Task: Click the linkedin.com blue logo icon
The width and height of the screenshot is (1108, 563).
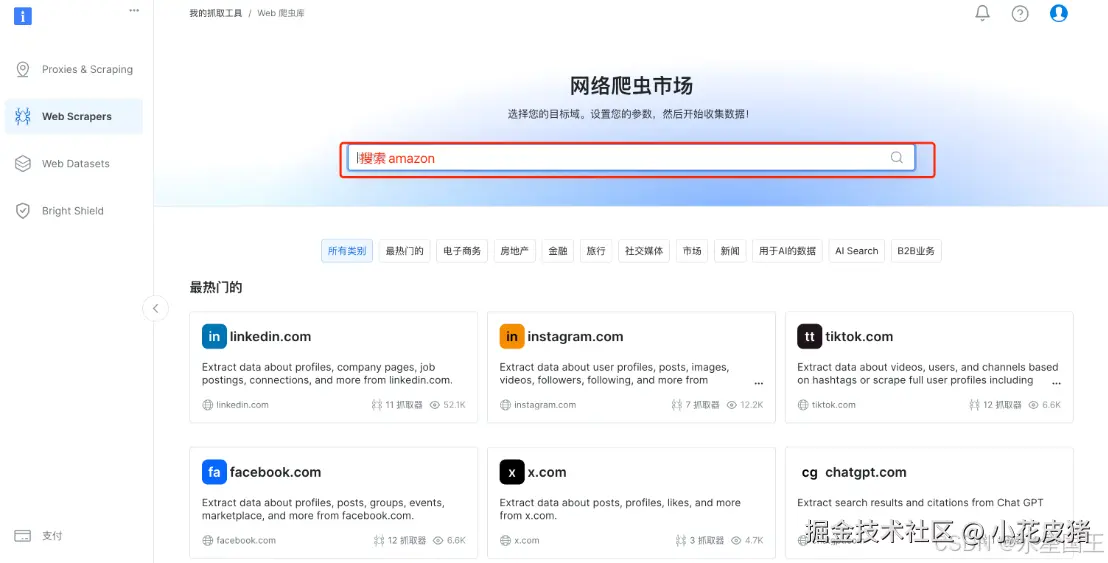Action: (214, 336)
